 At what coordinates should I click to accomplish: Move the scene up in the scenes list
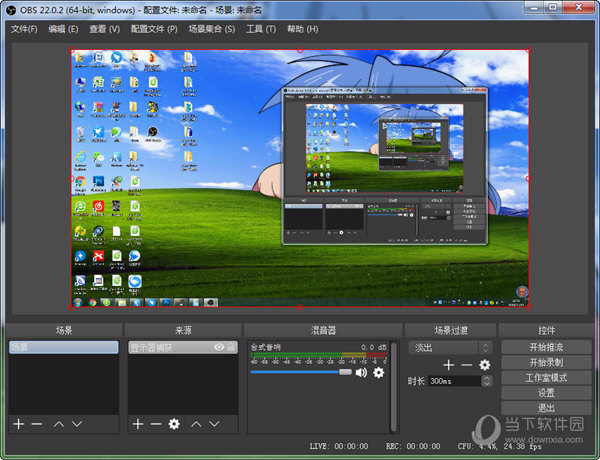click(x=59, y=424)
